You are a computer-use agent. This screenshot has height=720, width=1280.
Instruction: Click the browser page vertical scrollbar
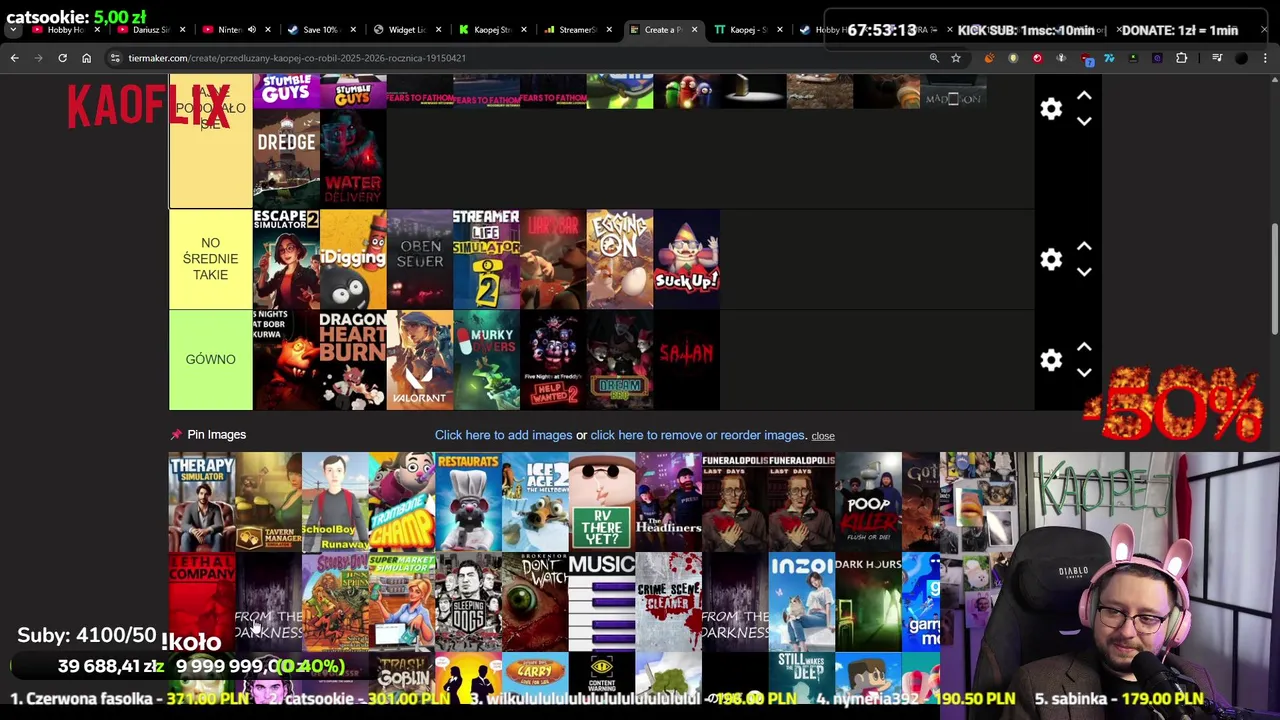pyautogui.click(x=1274, y=280)
